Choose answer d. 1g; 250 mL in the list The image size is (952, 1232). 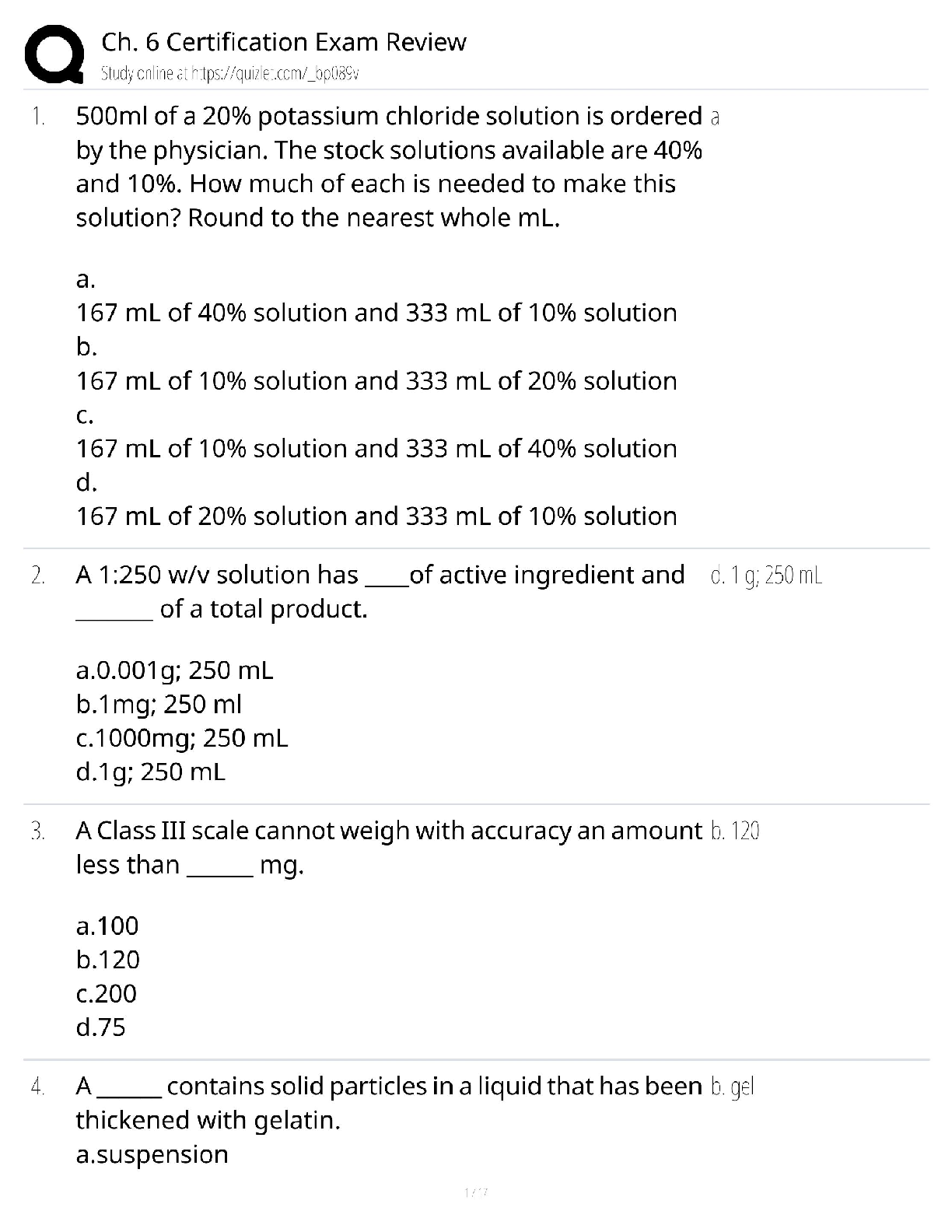click(151, 772)
